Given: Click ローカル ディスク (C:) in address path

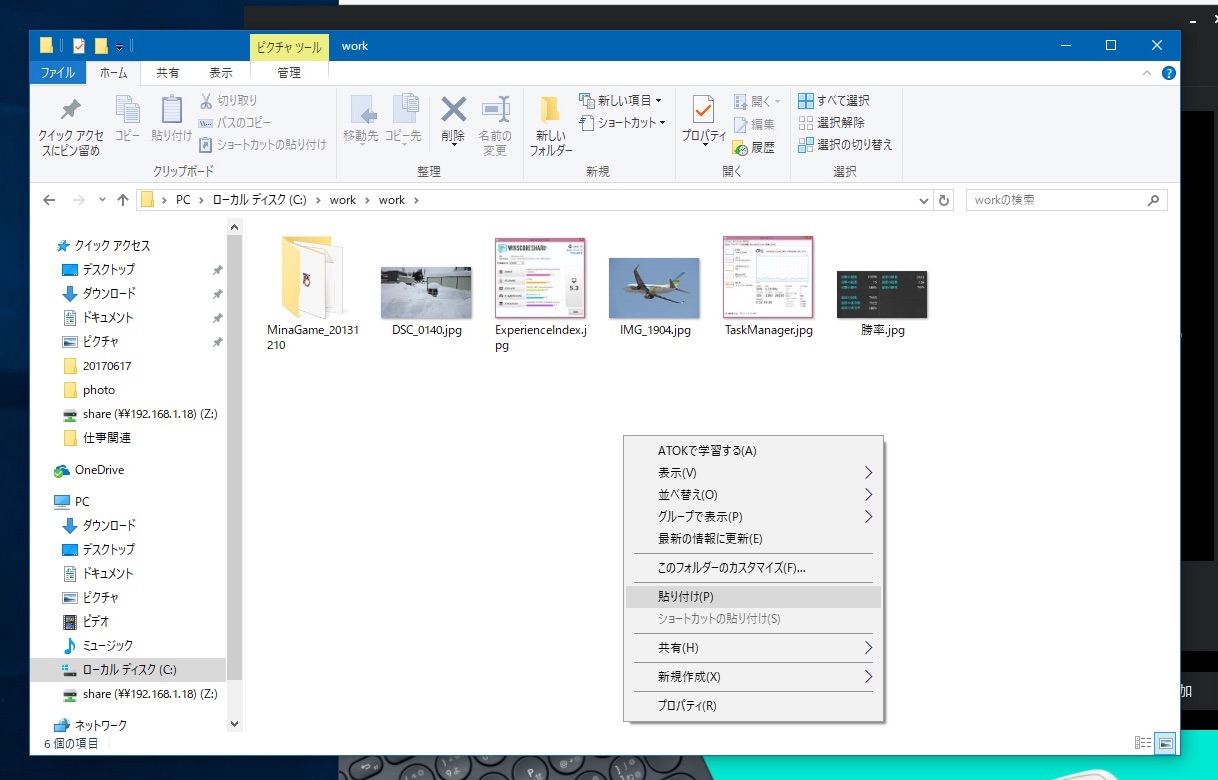Looking at the screenshot, I should pos(259,200).
